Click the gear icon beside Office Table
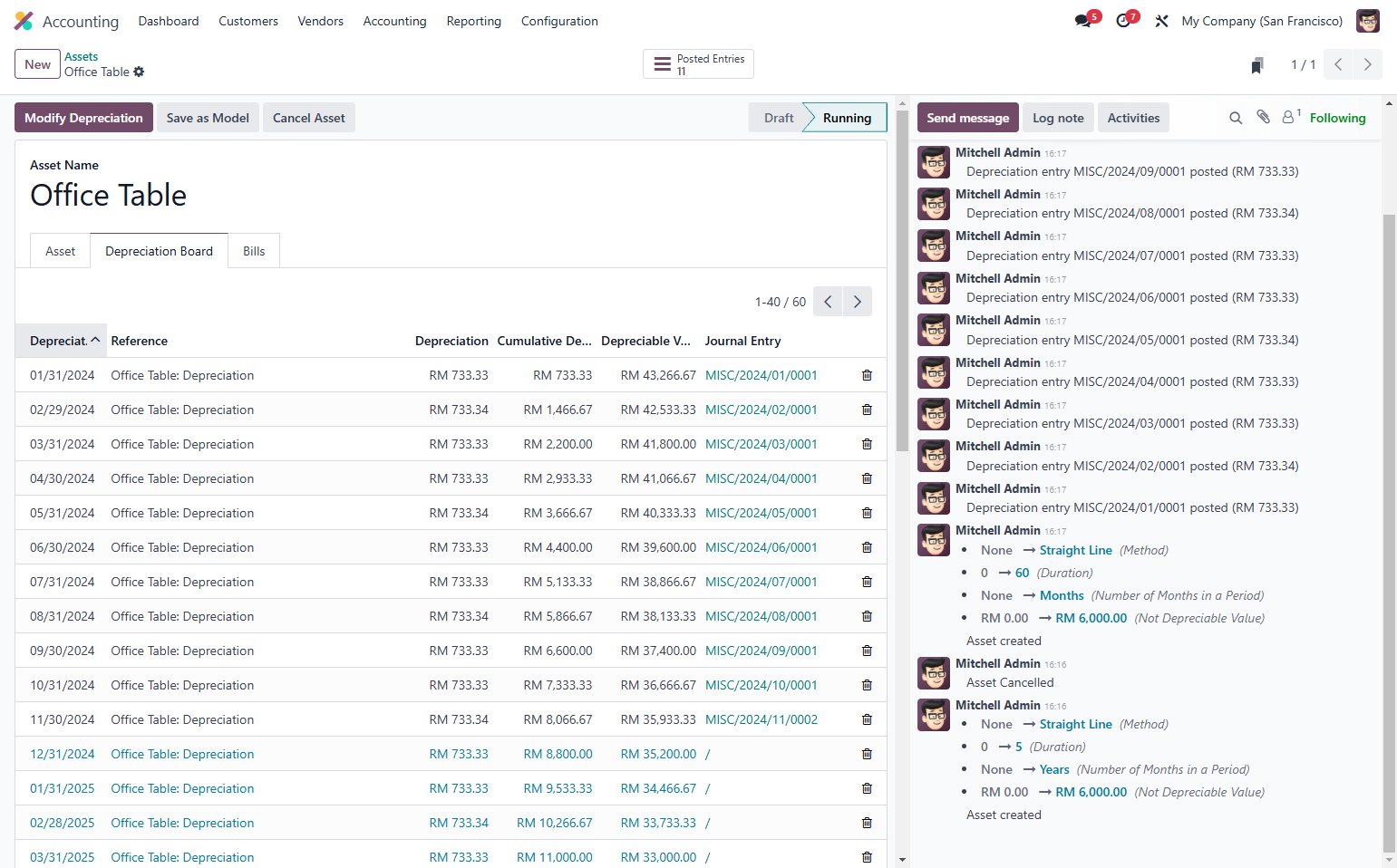This screenshot has height=868, width=1397. (139, 72)
